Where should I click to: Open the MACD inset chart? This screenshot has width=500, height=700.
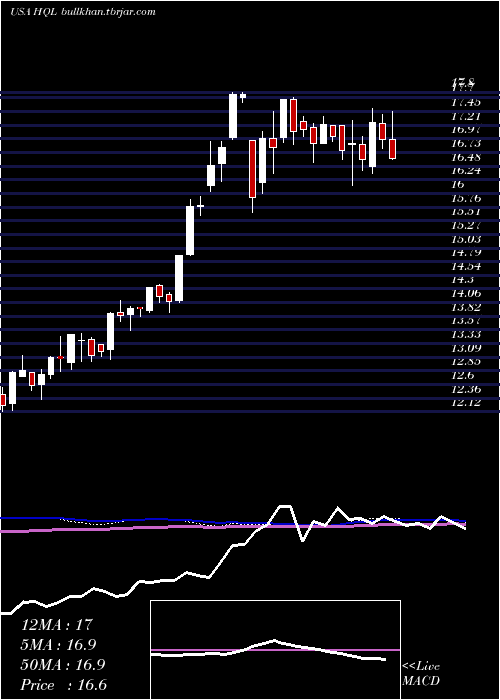(275, 650)
